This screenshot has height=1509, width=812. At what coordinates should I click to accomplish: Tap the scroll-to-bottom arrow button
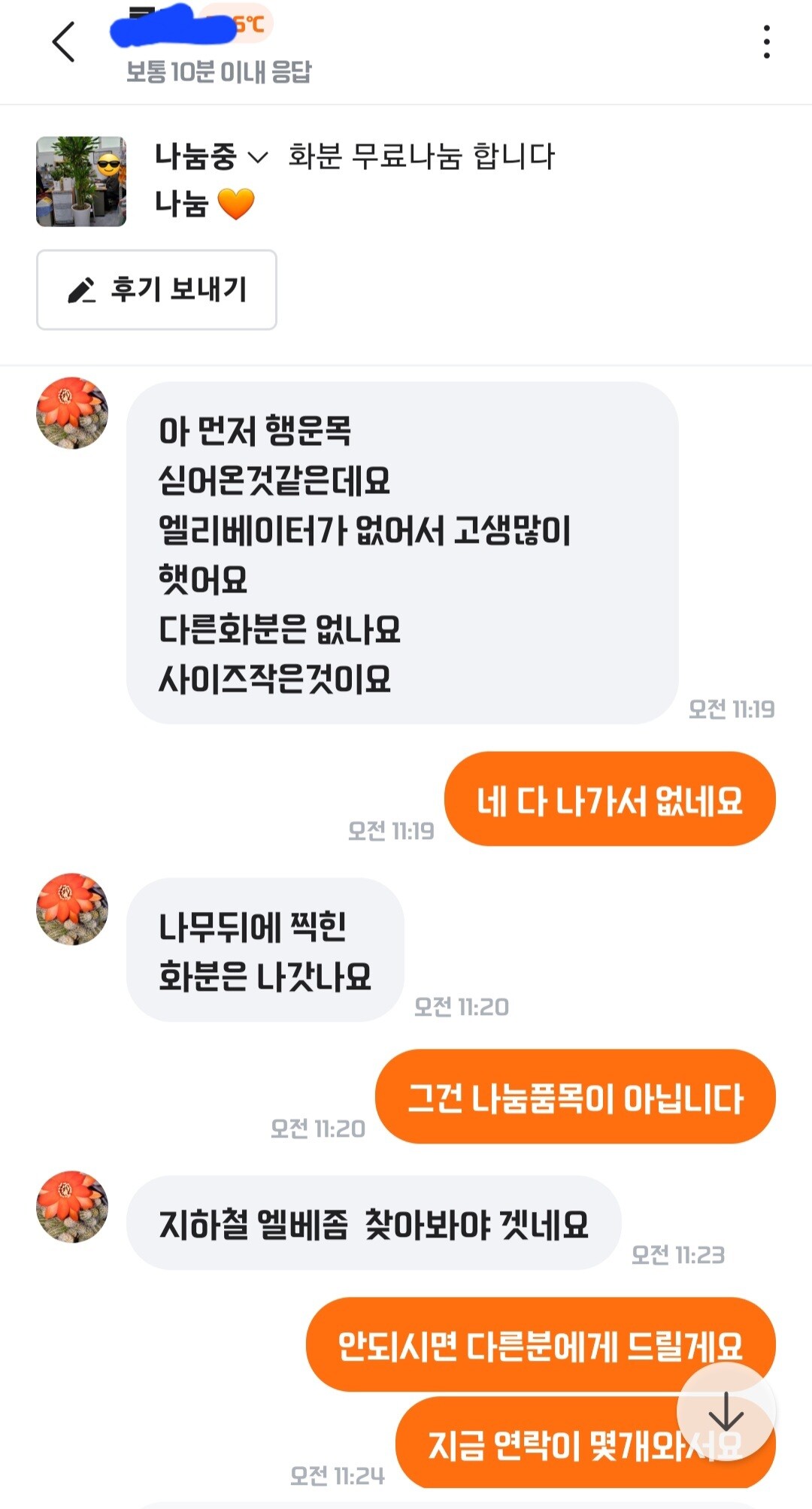tap(726, 1411)
